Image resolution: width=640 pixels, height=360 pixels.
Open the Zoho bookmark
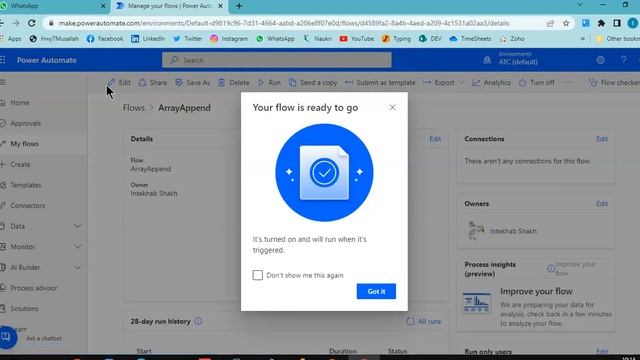[x=512, y=39]
